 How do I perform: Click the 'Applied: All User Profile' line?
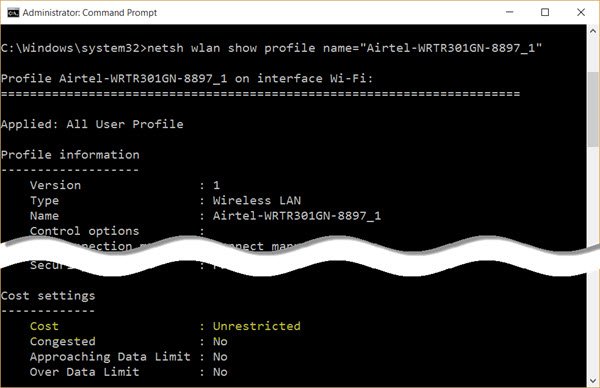click(92, 124)
